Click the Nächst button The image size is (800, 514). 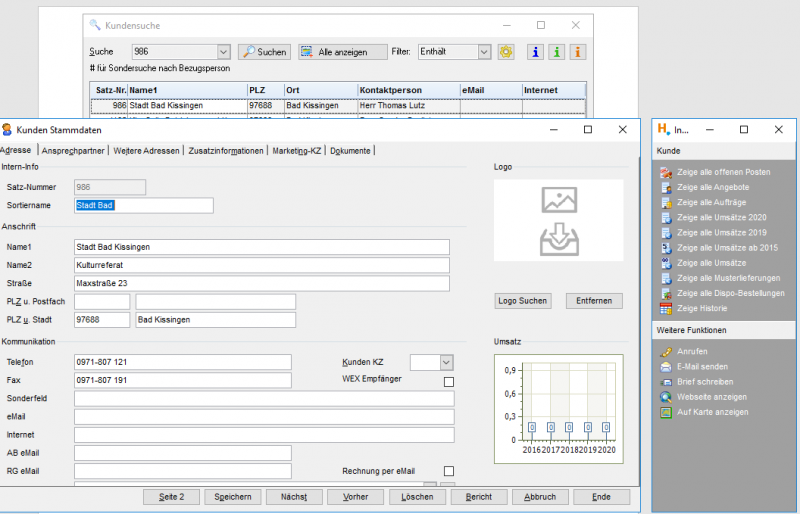[x=294, y=497]
